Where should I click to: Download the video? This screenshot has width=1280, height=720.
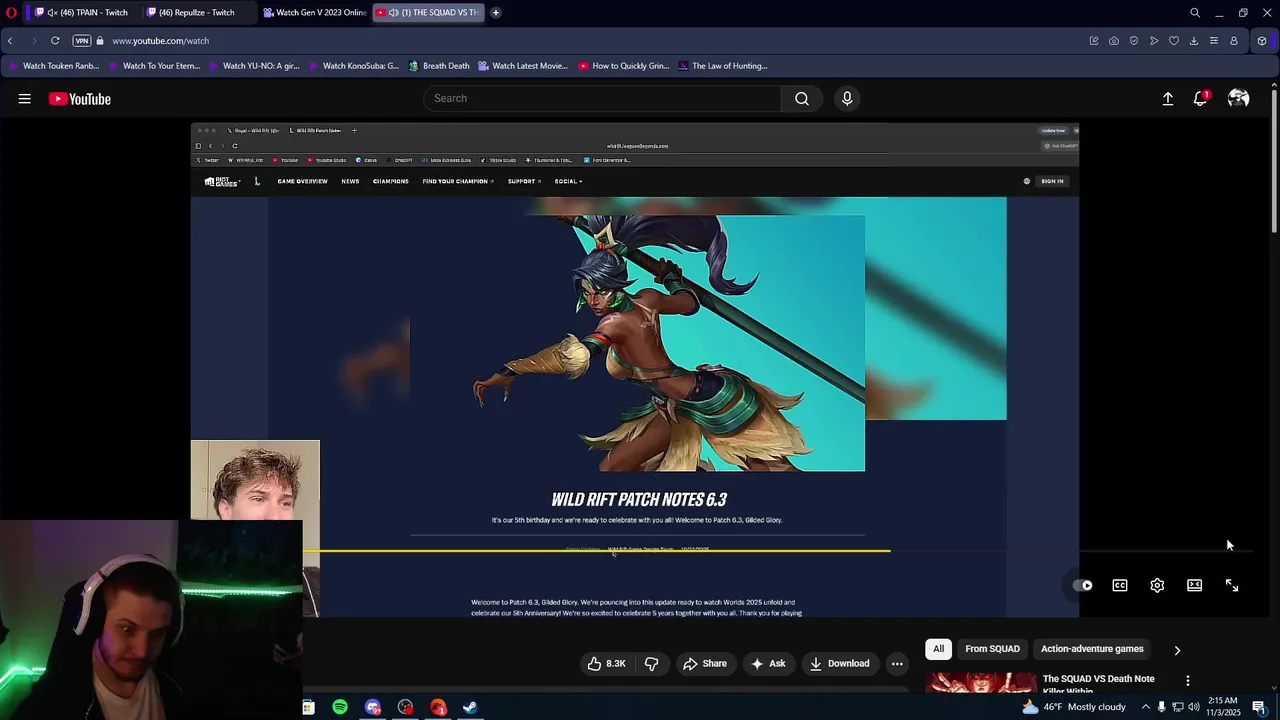(x=839, y=663)
